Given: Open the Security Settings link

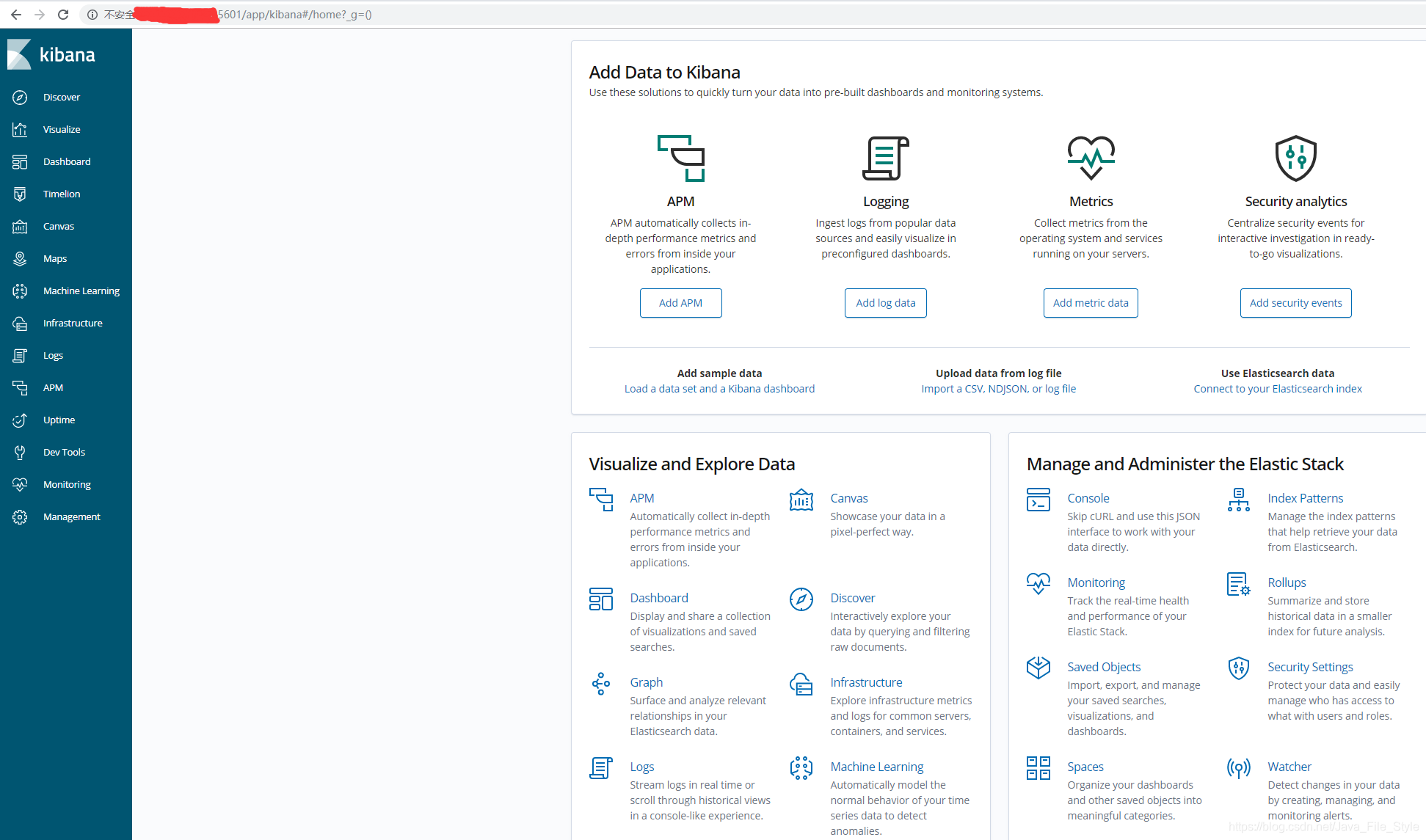Looking at the screenshot, I should coord(1311,667).
